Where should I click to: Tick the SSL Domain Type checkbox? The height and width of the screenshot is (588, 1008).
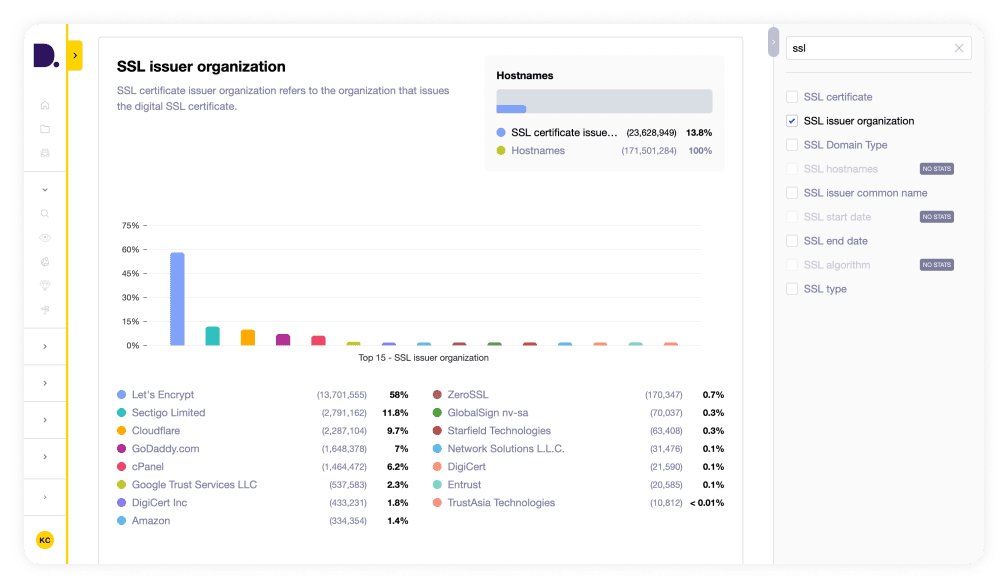point(792,145)
